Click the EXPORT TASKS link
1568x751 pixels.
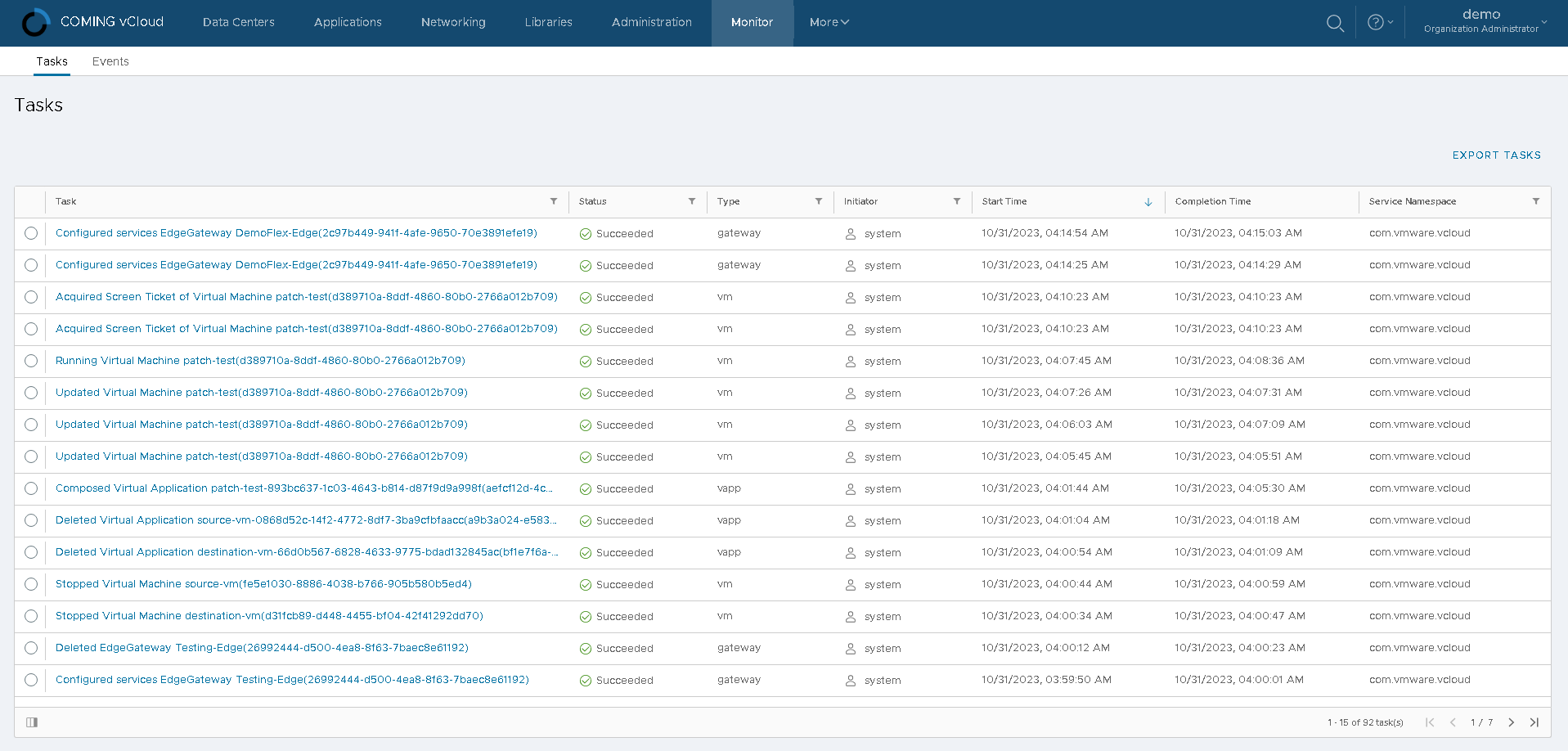point(1496,155)
